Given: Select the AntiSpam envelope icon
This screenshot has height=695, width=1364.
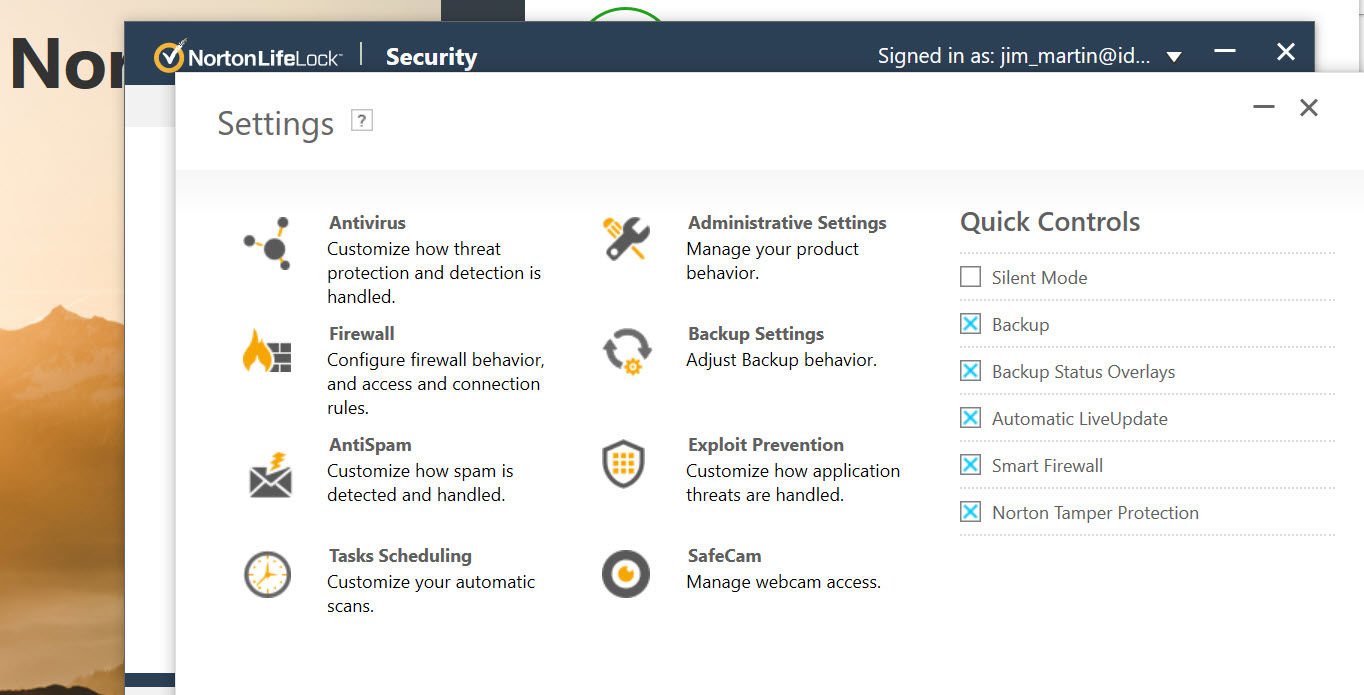Looking at the screenshot, I should coord(270,474).
